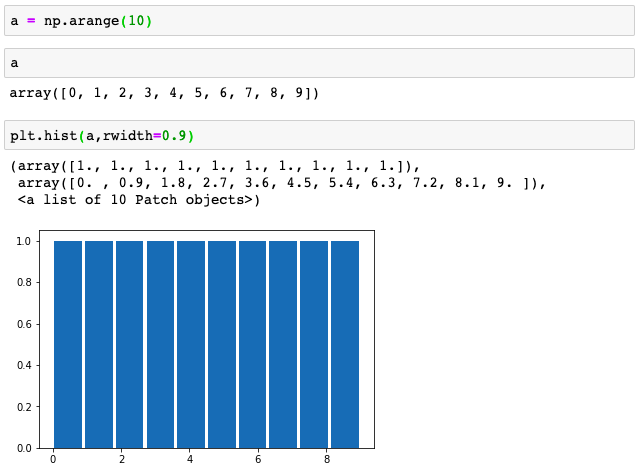Click the number 10 inside np.arange

pyautogui.click(x=136, y=20)
